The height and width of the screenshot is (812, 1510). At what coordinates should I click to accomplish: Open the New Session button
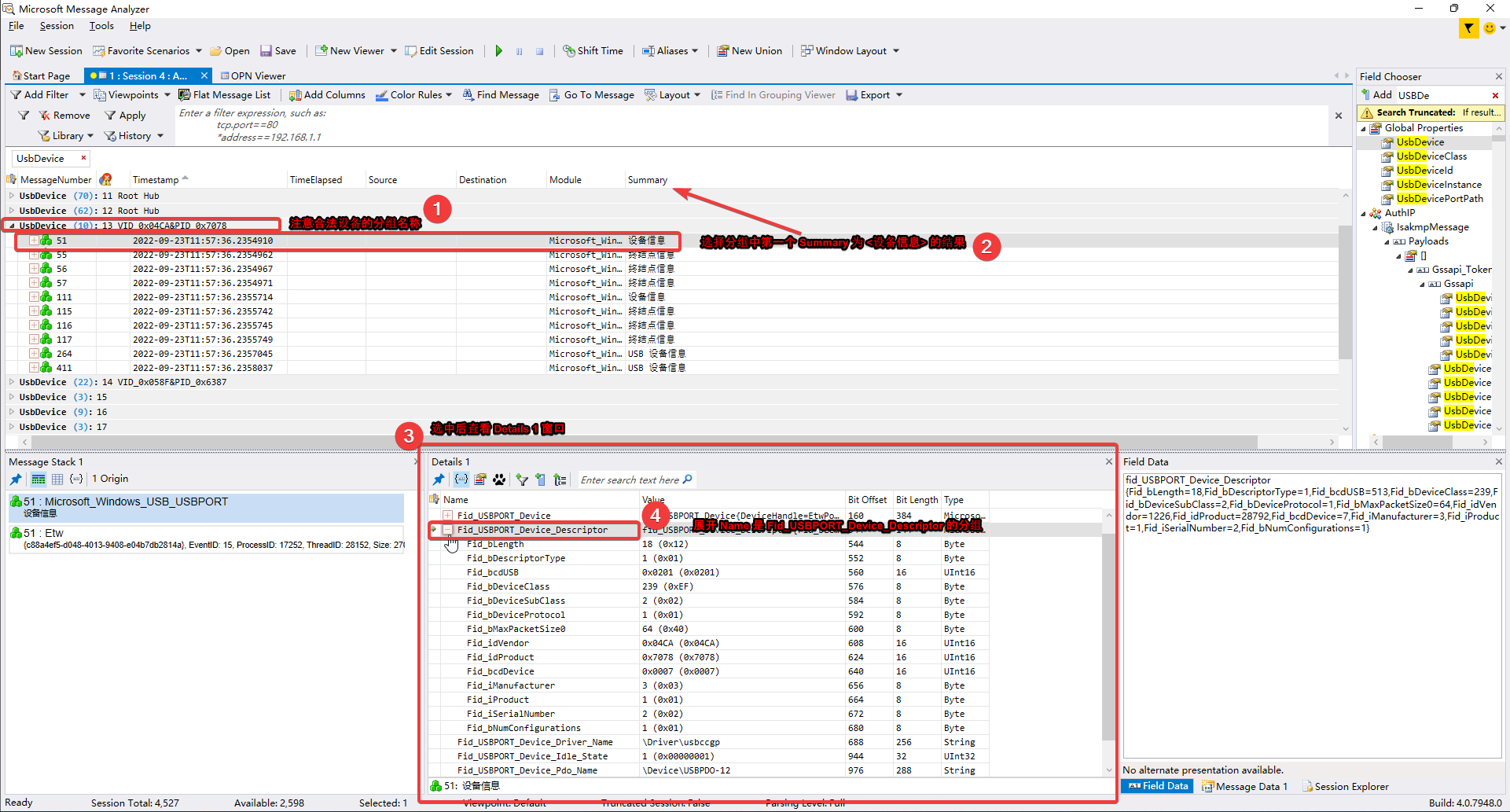coord(46,51)
